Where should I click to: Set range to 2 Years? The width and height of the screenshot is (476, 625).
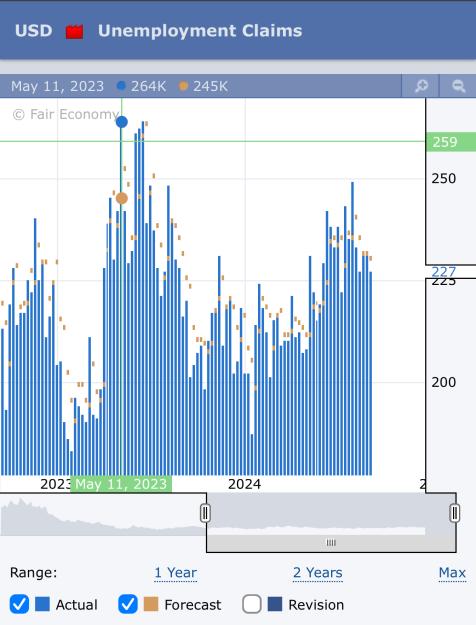point(317,573)
